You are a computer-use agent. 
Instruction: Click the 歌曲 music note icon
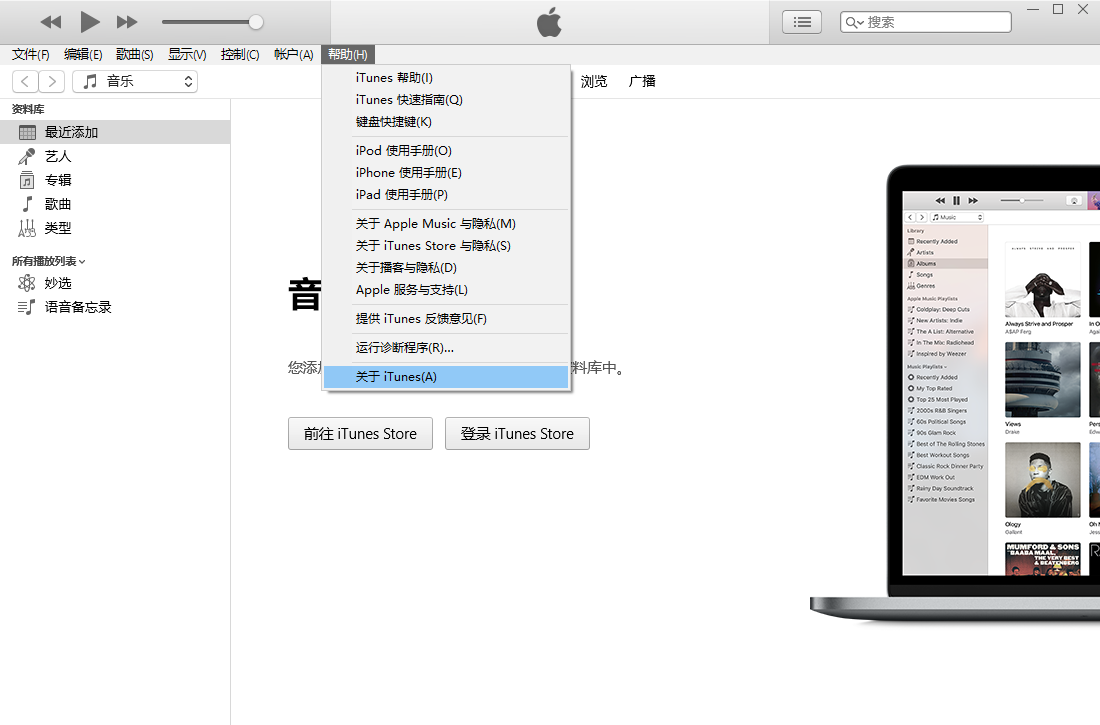coord(27,204)
